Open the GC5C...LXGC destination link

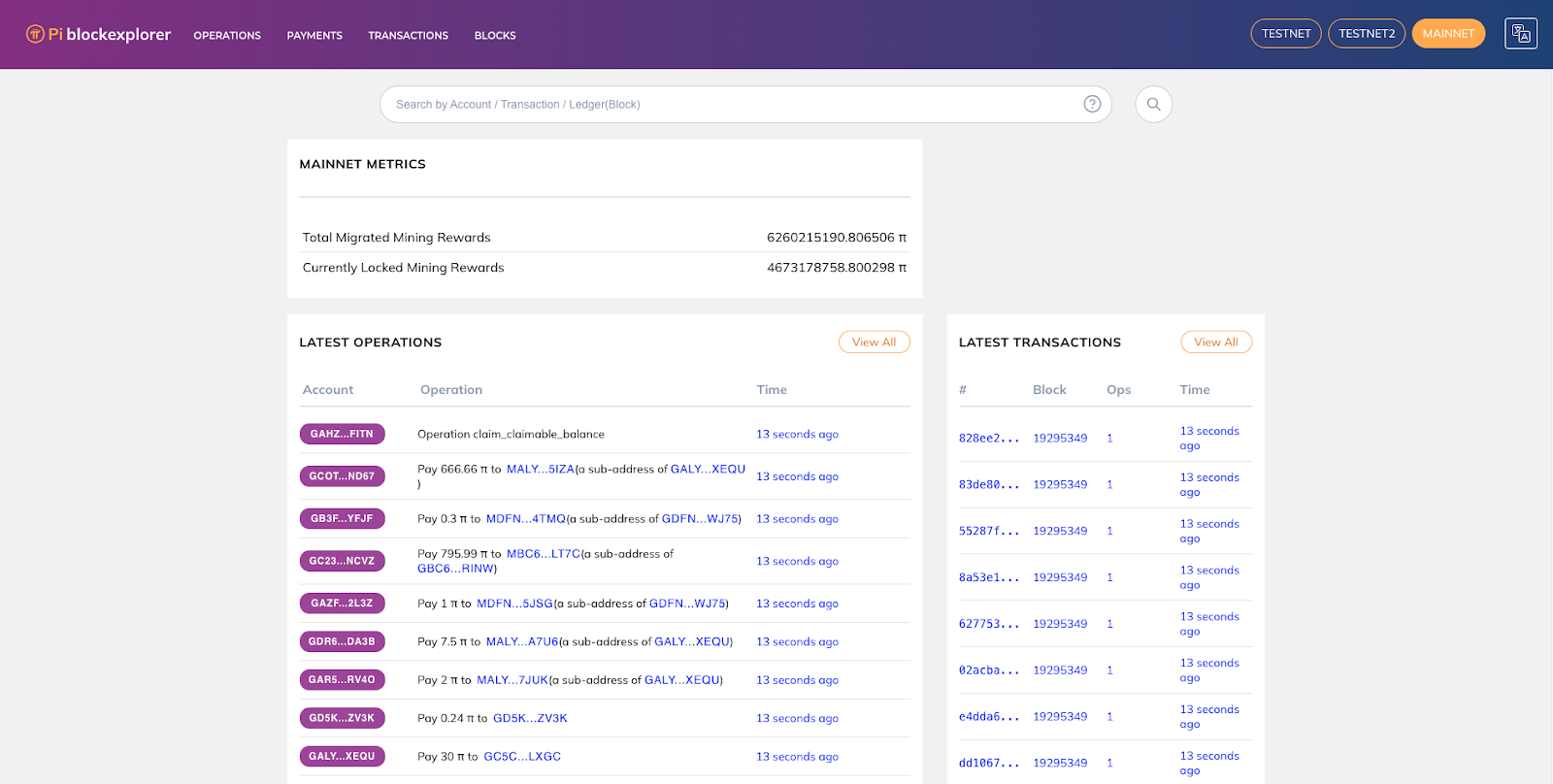(x=522, y=757)
